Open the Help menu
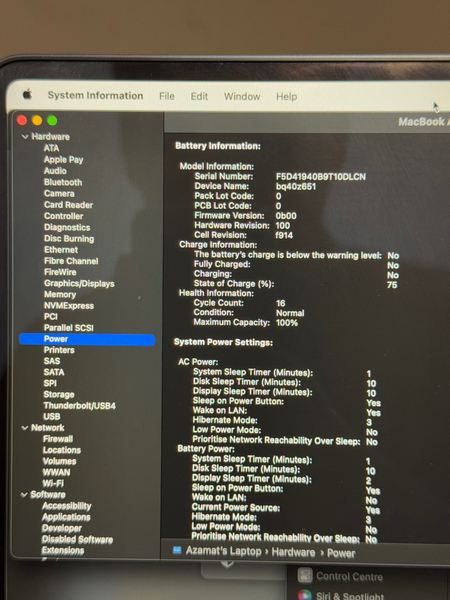 pos(287,96)
